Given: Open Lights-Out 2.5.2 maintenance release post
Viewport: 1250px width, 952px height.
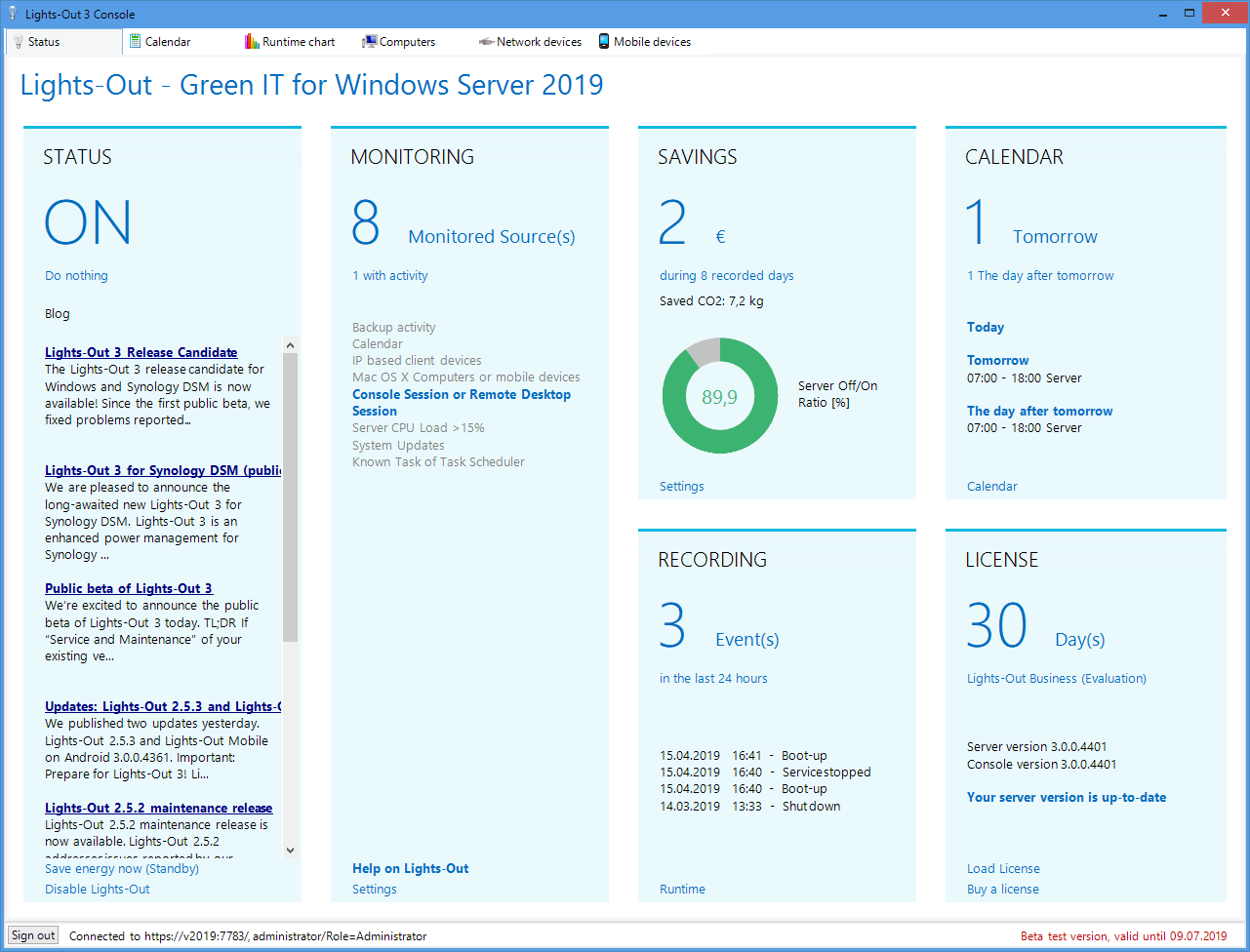Looking at the screenshot, I should [x=159, y=808].
